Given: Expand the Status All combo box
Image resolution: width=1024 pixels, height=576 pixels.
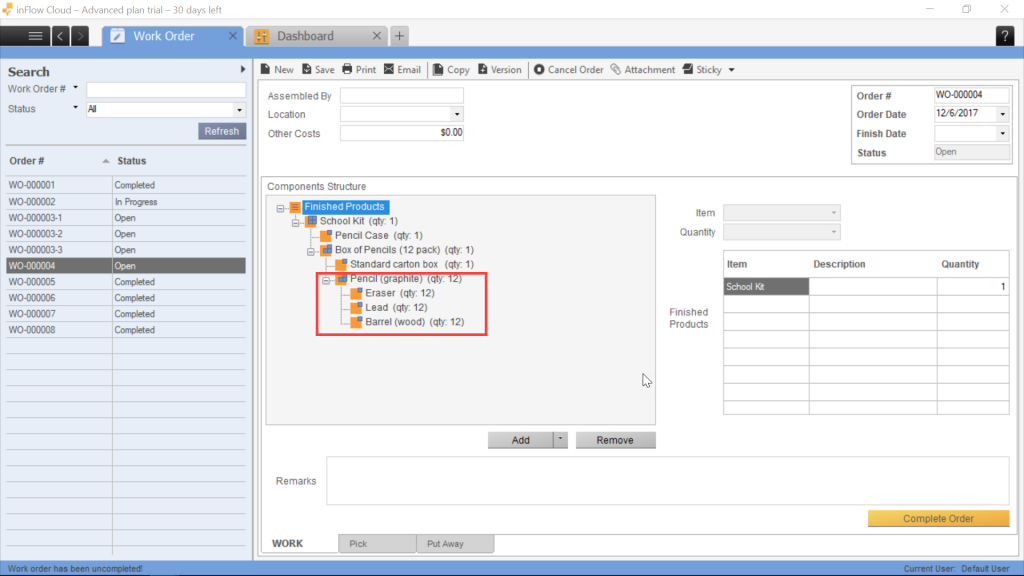Looking at the screenshot, I should point(239,110).
